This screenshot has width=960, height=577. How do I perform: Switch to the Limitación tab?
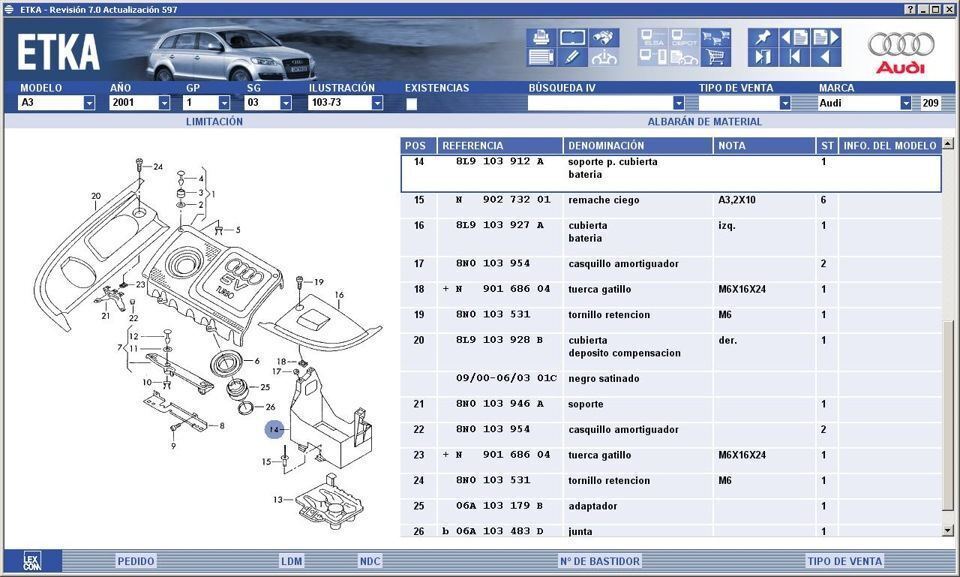pyautogui.click(x=214, y=122)
